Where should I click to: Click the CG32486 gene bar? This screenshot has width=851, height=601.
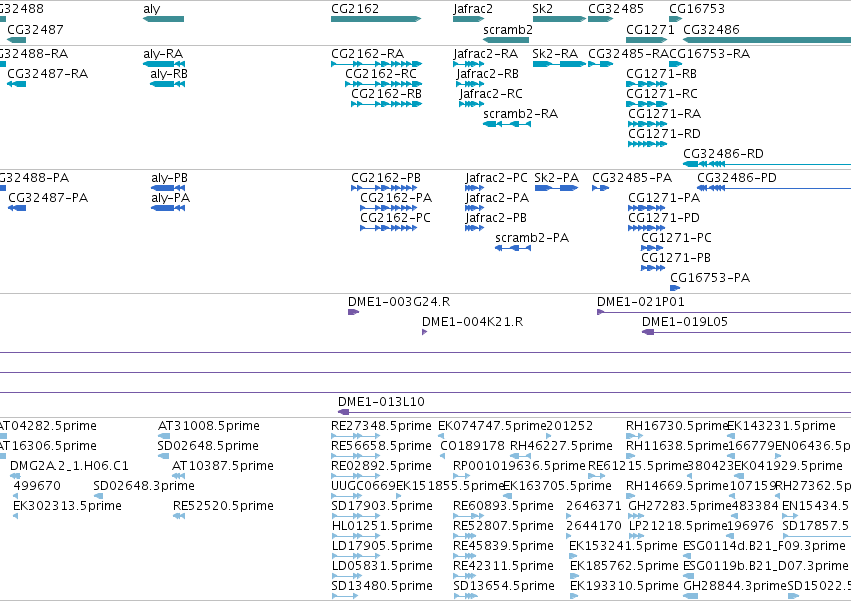click(x=767, y=40)
